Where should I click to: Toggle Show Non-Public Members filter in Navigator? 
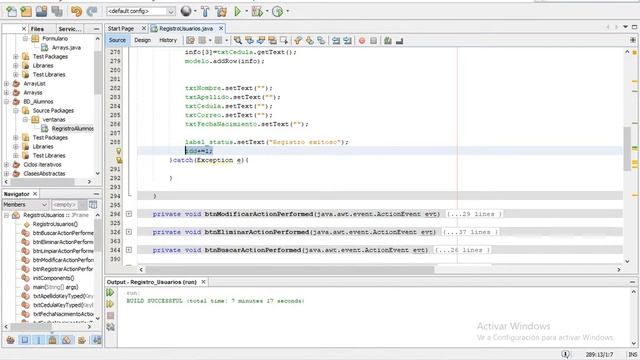[53, 340]
